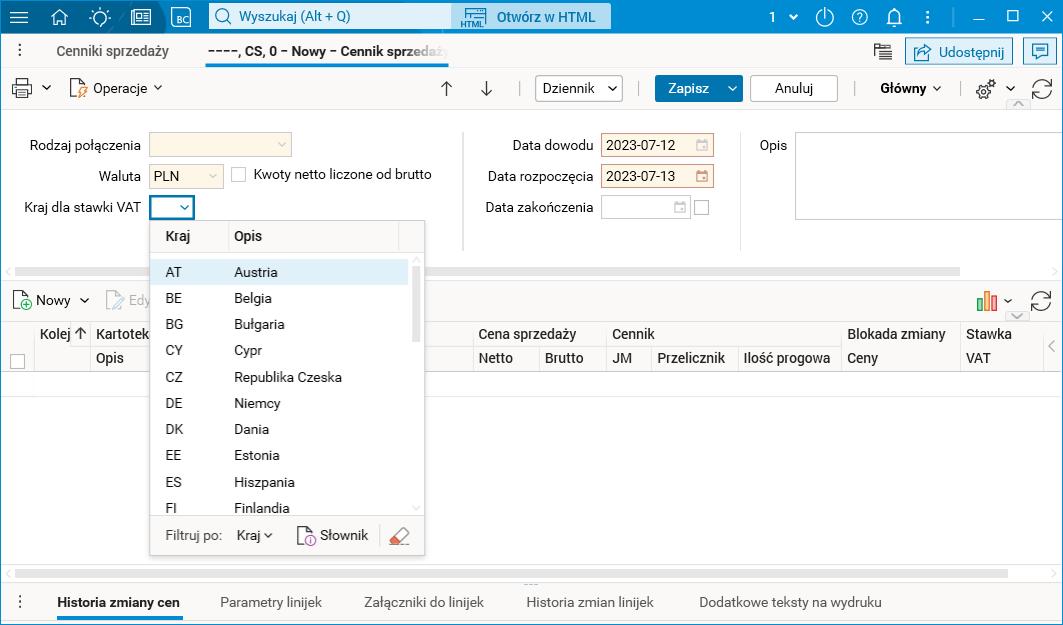The width and height of the screenshot is (1063, 625).
Task: Toggle the Data zakończenia checkbox
Action: tap(702, 207)
